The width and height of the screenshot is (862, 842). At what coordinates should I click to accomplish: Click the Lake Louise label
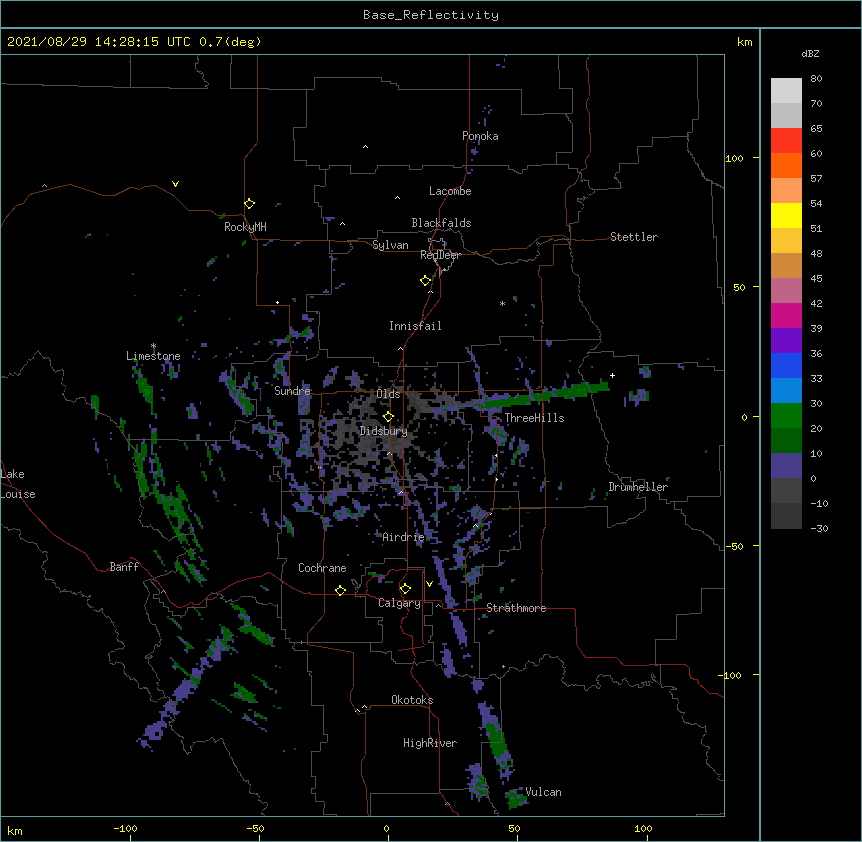click(18, 484)
